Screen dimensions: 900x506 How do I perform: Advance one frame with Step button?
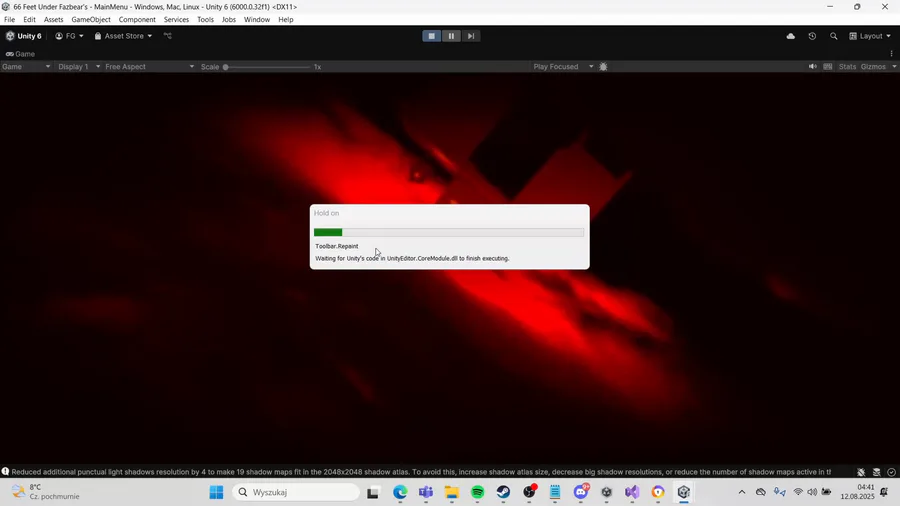pos(471,36)
